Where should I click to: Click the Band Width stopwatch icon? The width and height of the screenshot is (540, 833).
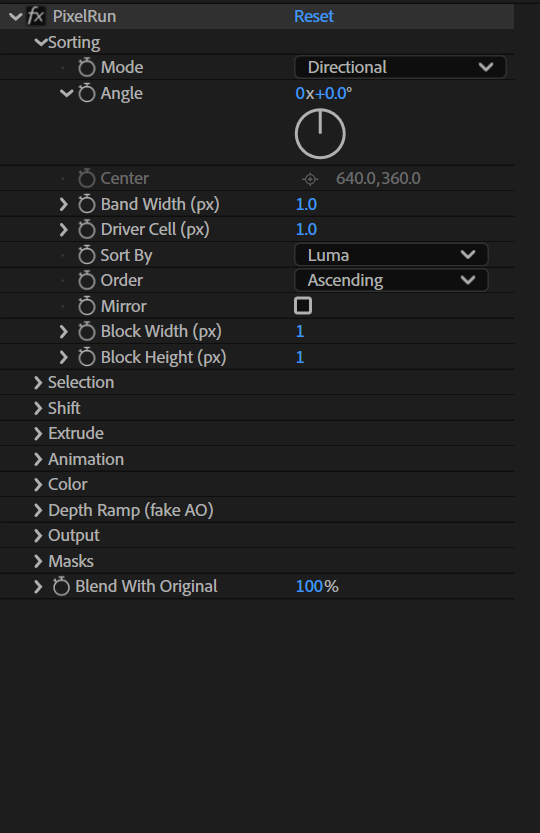[x=87, y=204]
